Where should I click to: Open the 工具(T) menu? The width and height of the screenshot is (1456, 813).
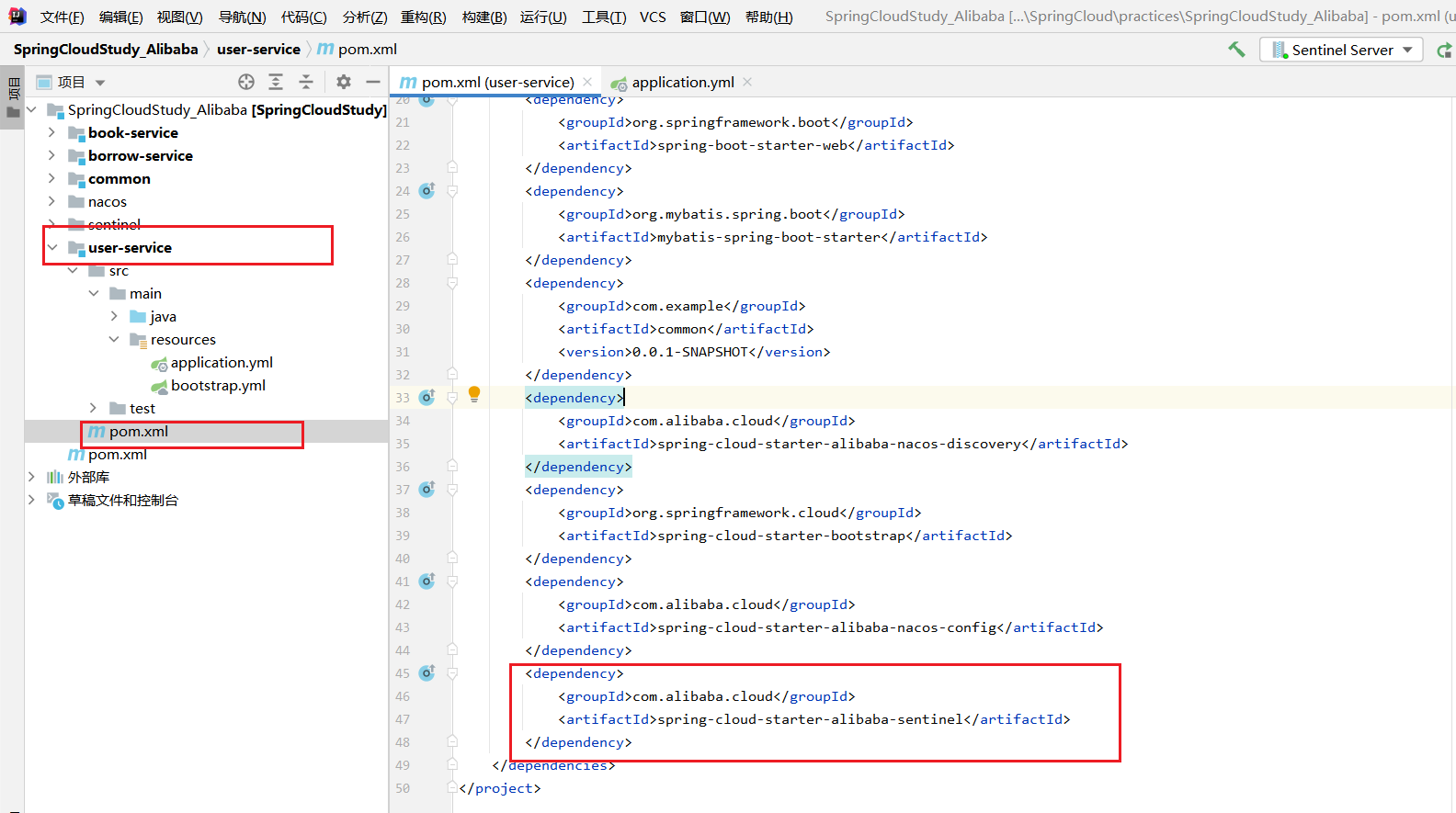(x=604, y=17)
